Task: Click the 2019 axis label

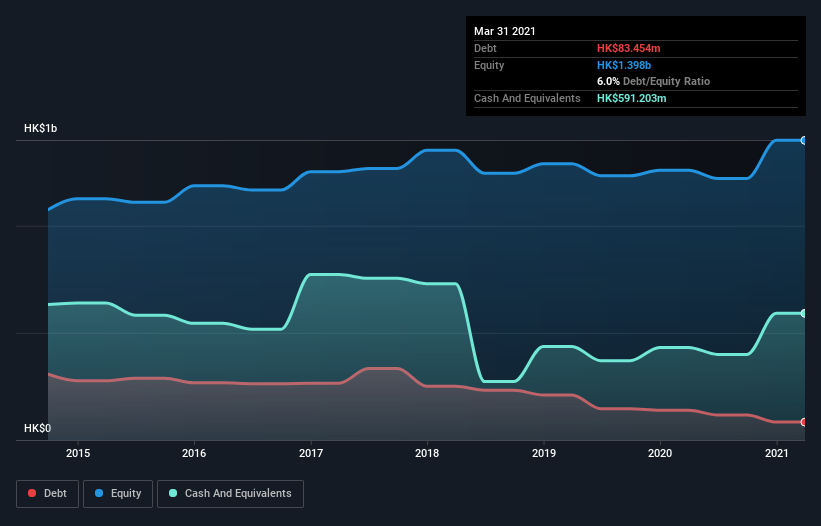Action: coord(543,453)
